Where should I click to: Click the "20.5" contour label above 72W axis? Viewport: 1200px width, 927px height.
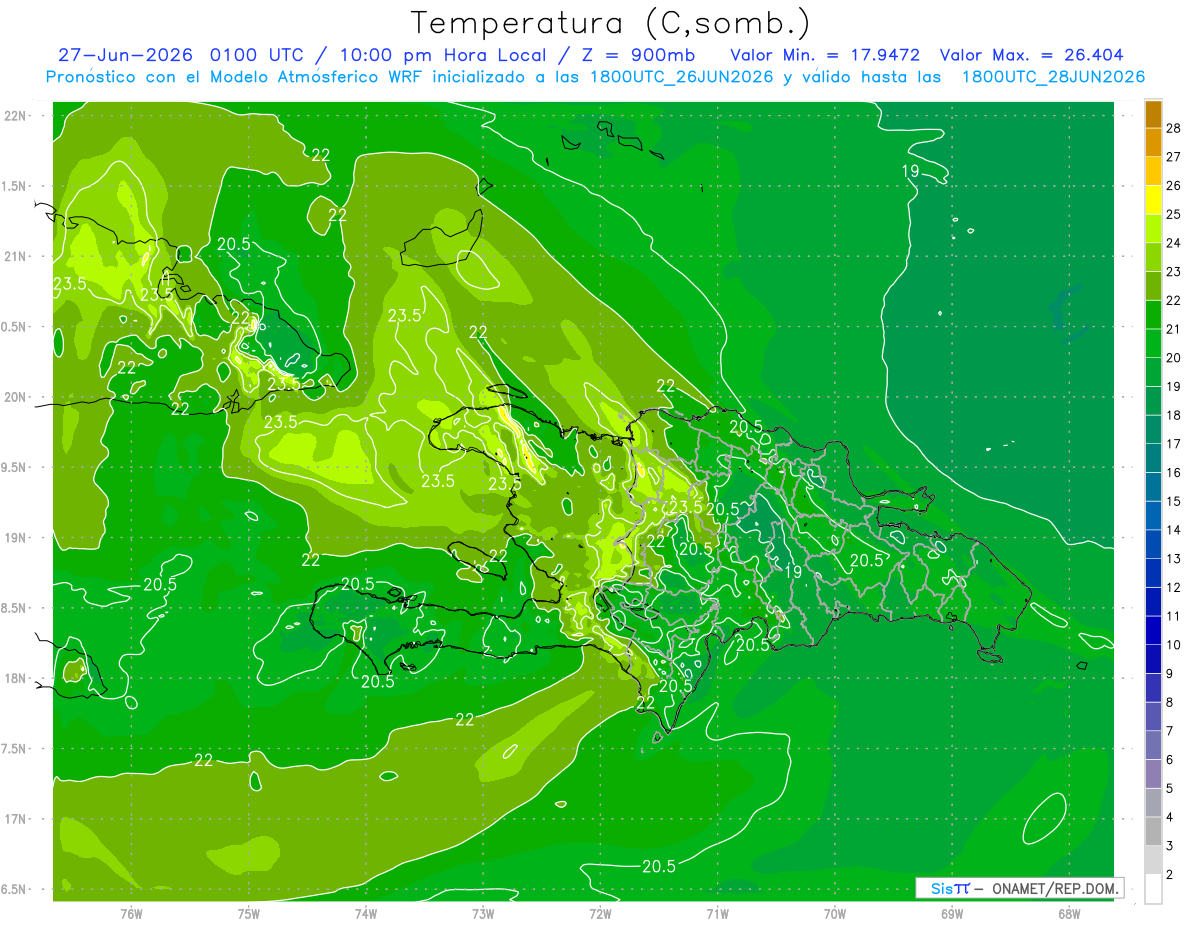[659, 866]
